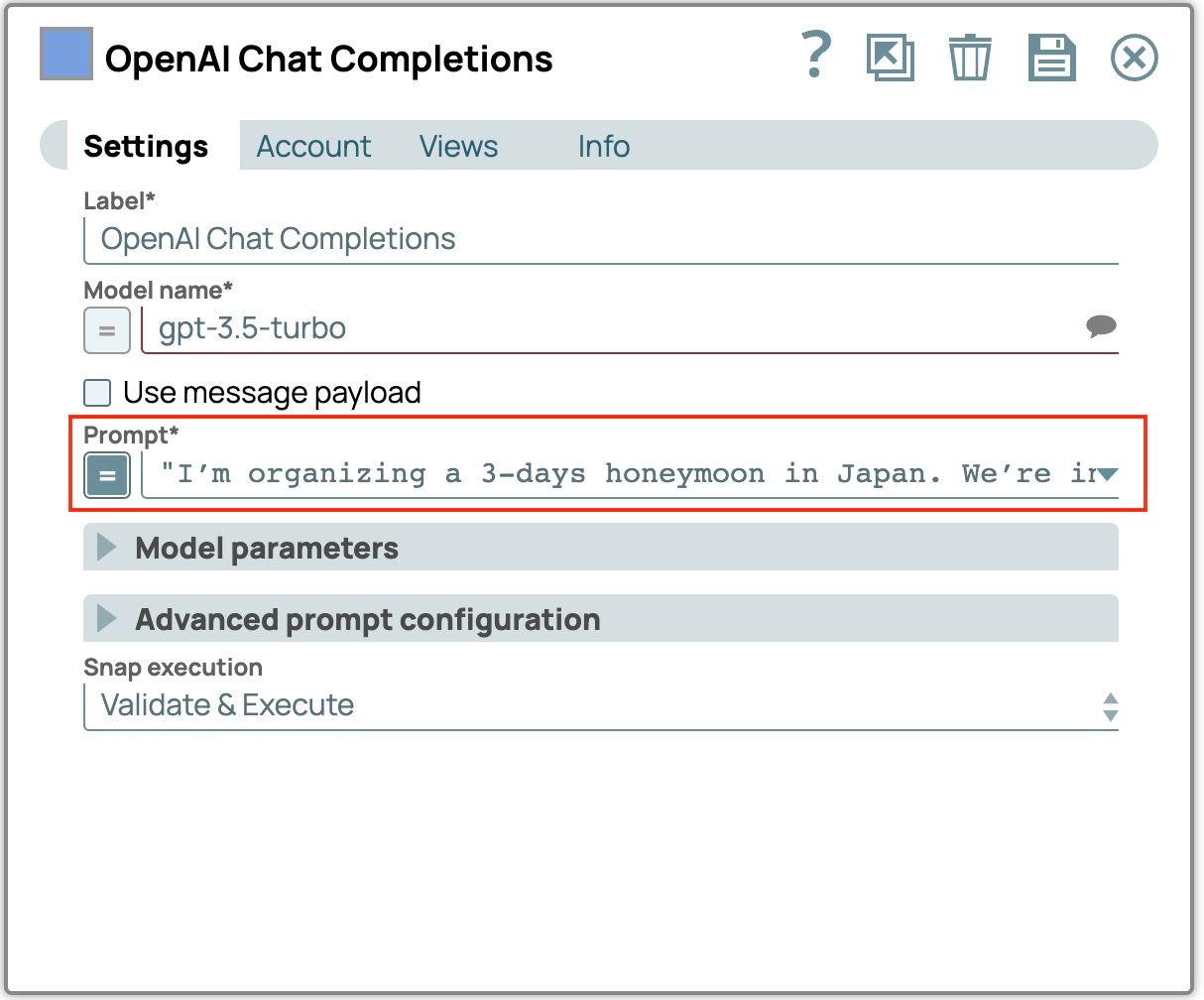Screen dimensions: 1204x1000
Task: Save settings with the floppy disk icon
Action: point(1051,58)
